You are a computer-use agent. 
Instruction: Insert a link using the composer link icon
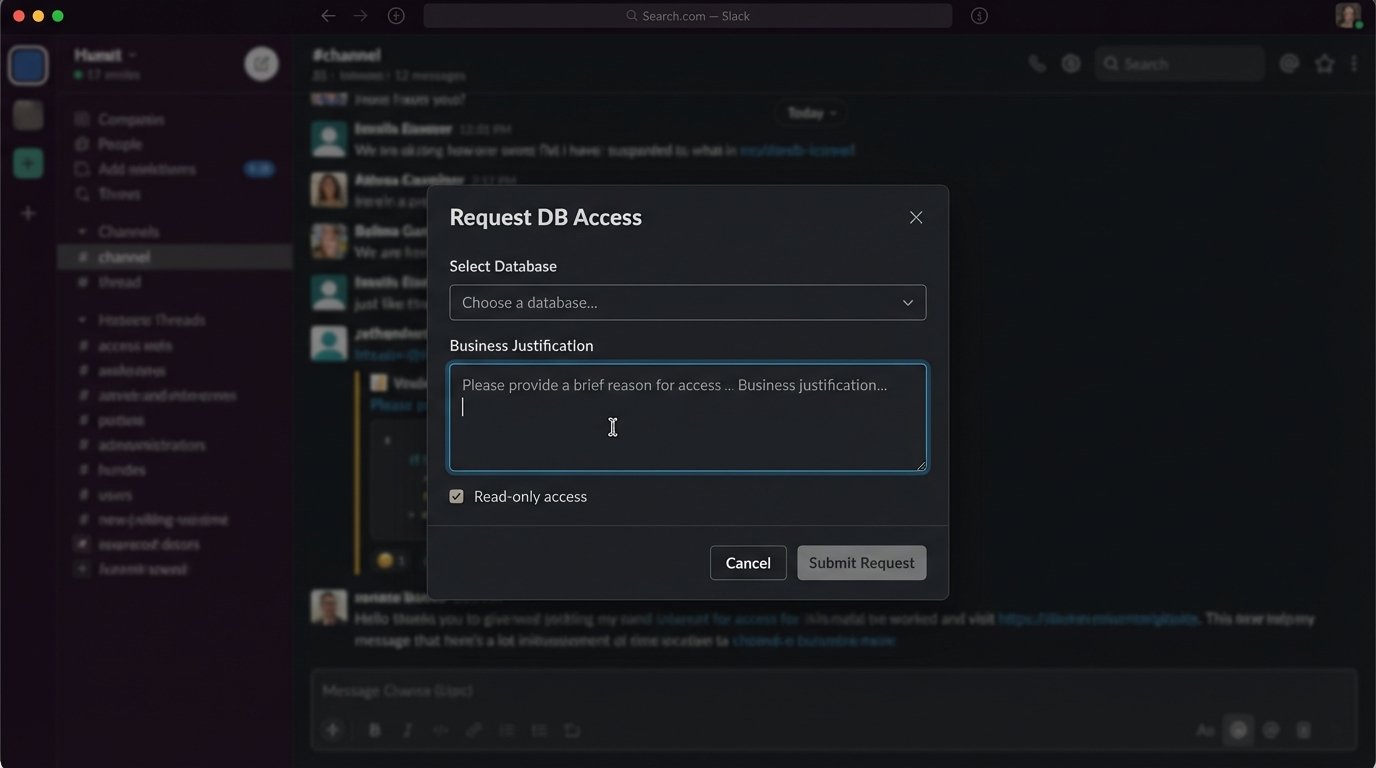pos(473,730)
